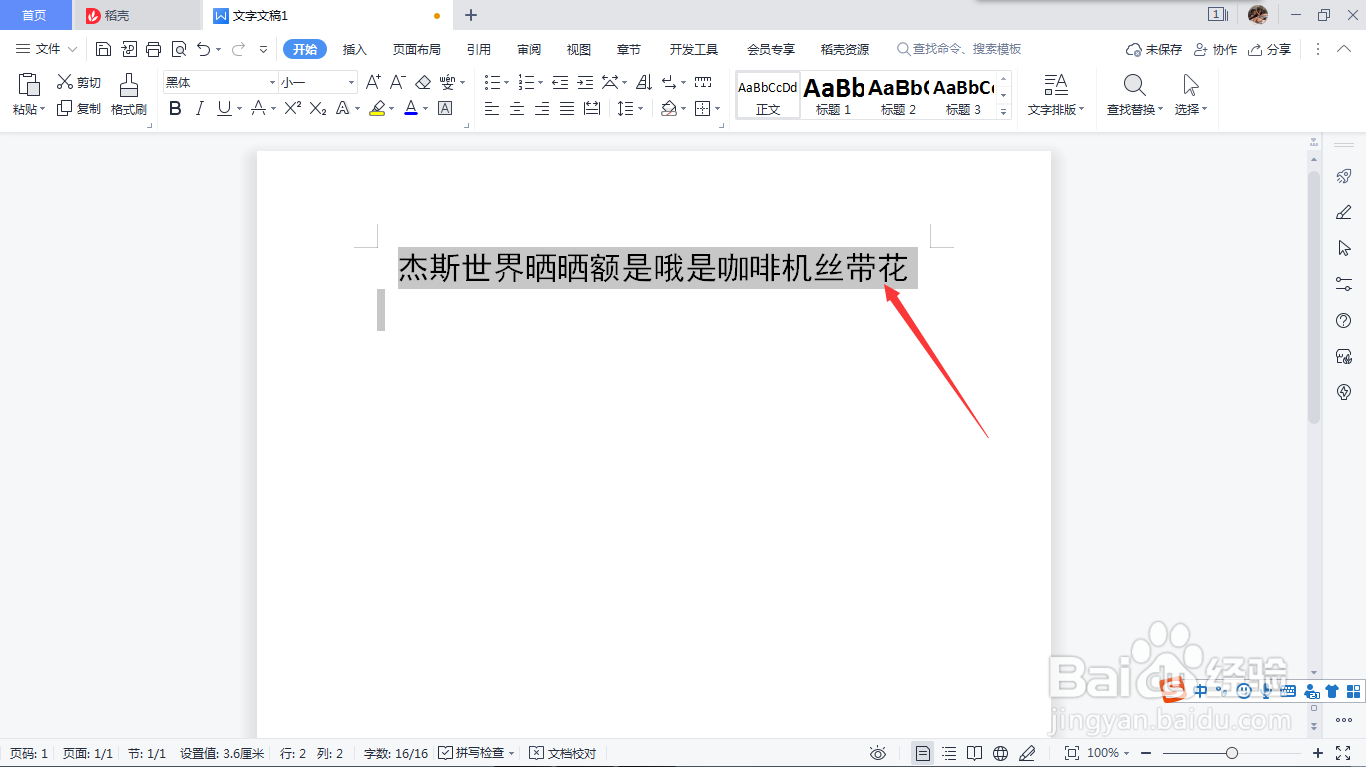Enable spell check in status bar

[474, 753]
